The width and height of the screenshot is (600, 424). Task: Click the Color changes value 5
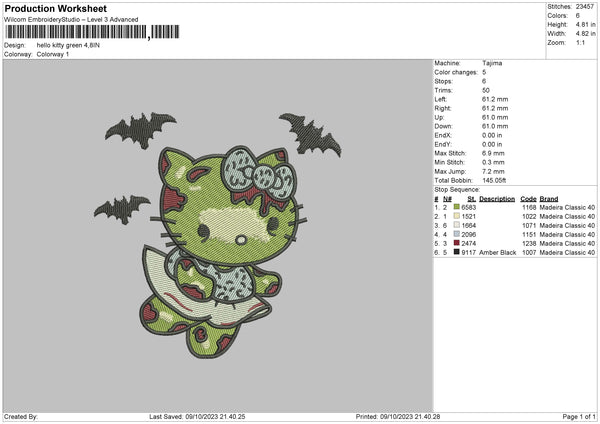(x=484, y=72)
